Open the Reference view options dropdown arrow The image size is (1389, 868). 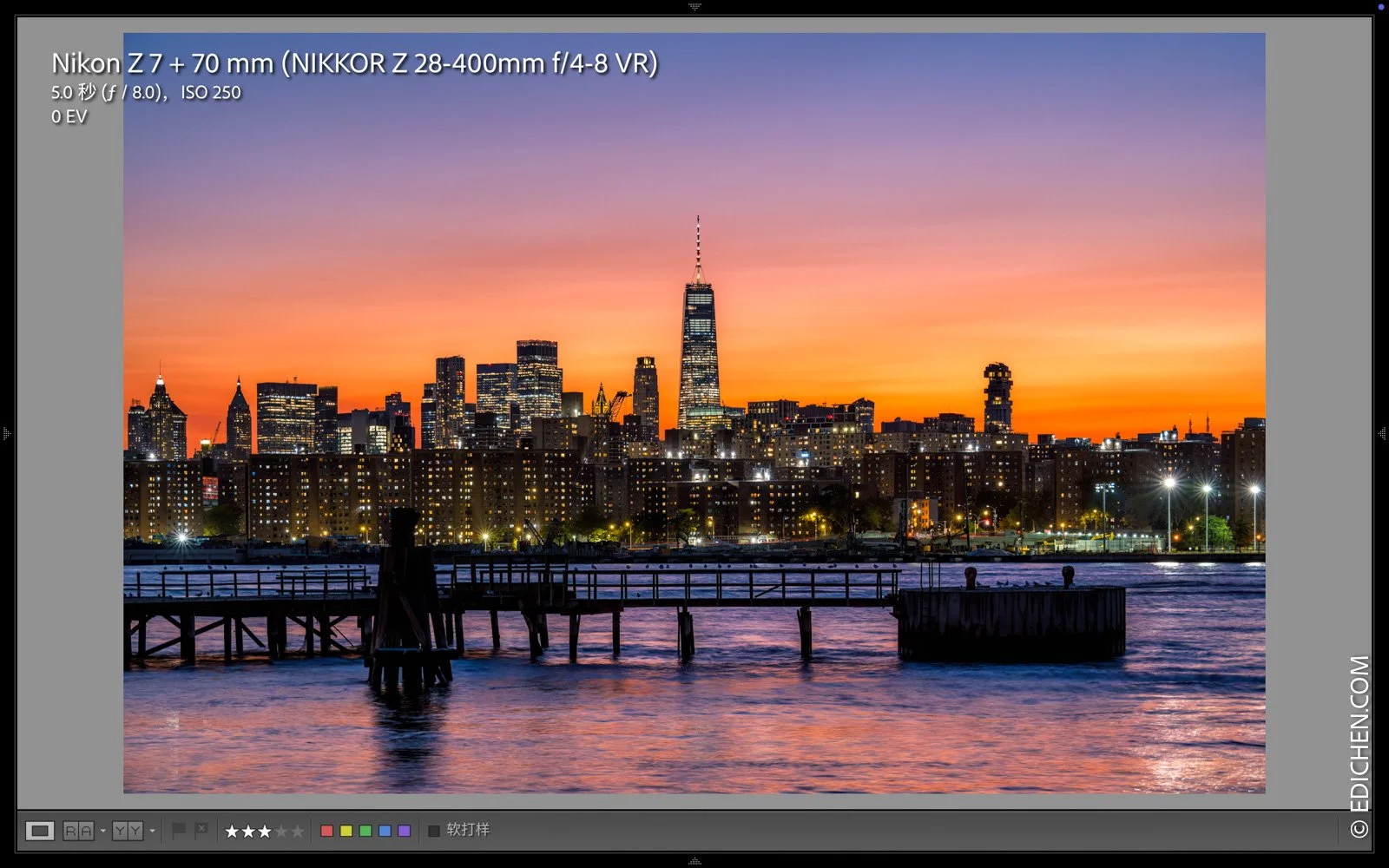[x=103, y=831]
